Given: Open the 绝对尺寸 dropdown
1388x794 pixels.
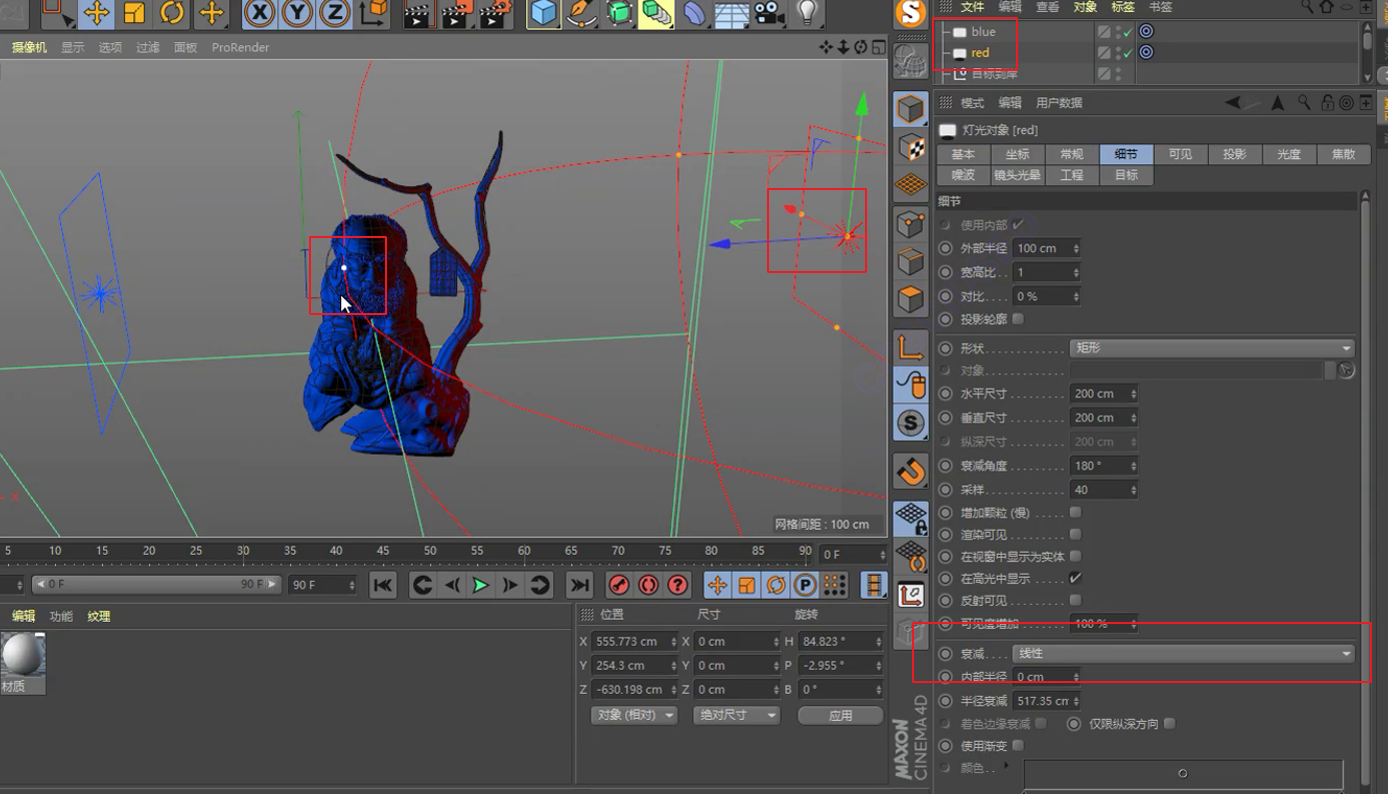Looking at the screenshot, I should [x=736, y=715].
